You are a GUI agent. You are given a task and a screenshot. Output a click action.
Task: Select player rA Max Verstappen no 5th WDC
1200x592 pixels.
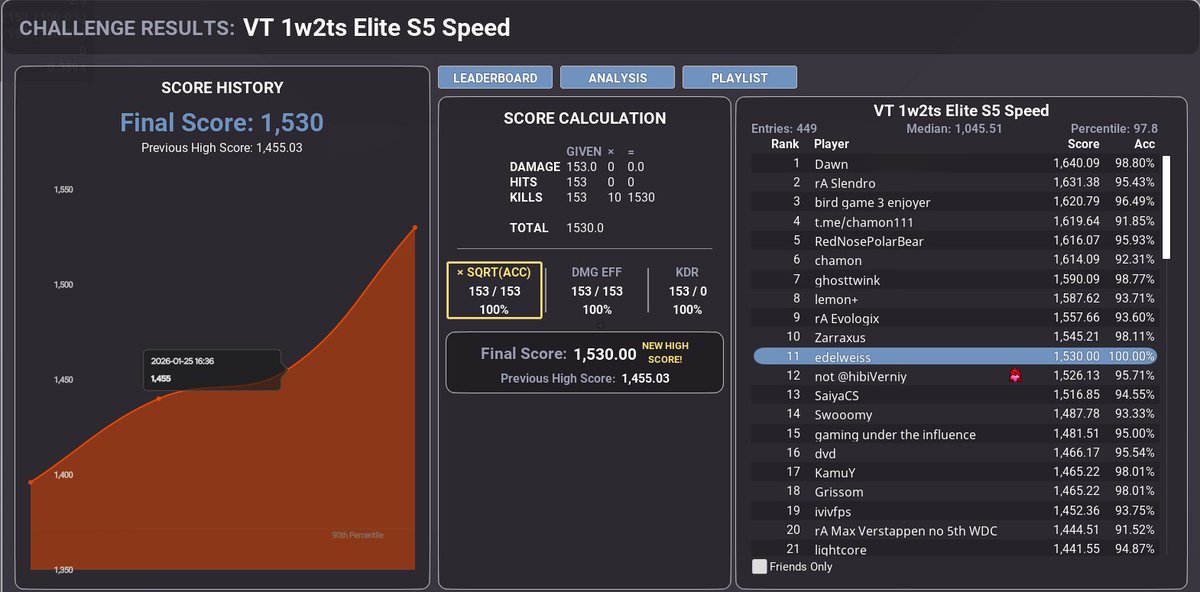pyautogui.click(x=955, y=530)
